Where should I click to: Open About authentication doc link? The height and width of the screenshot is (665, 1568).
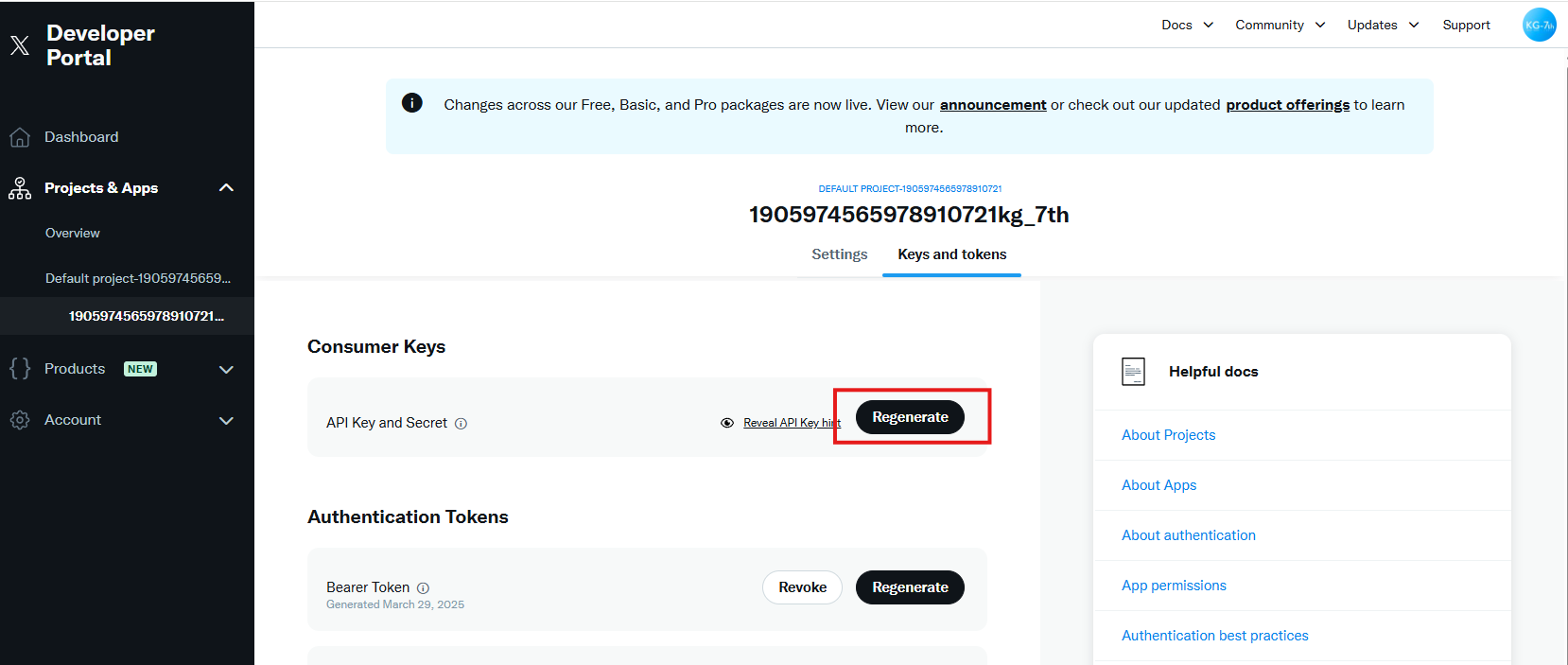point(1188,535)
